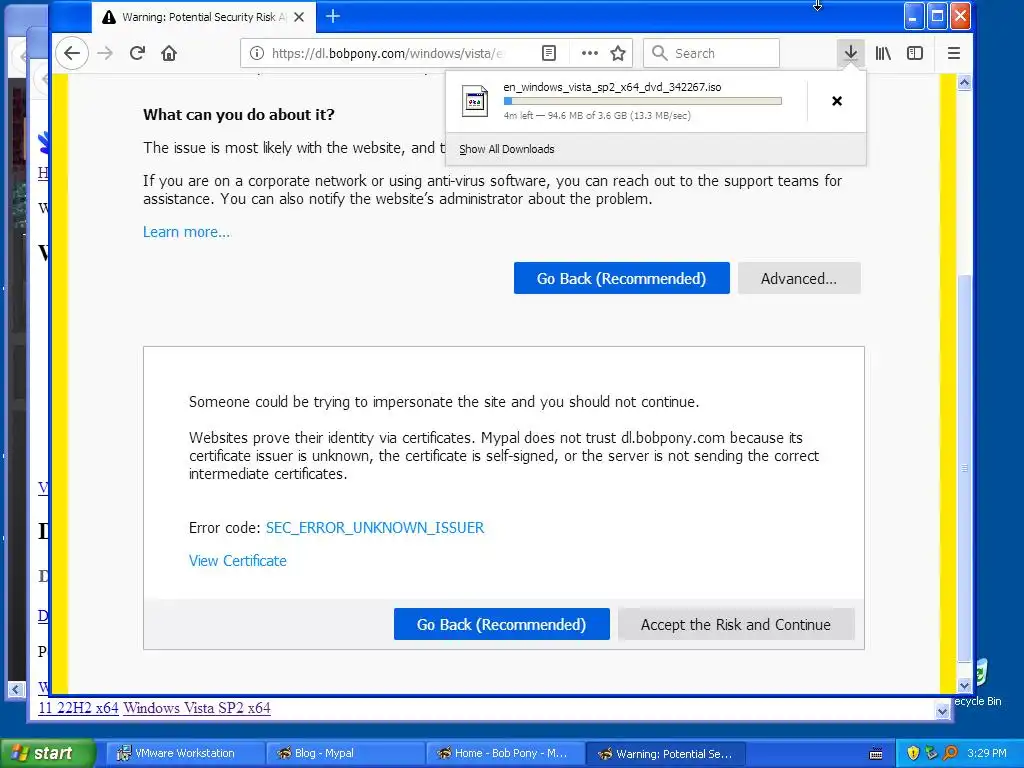Open the View Certificate link

238,560
